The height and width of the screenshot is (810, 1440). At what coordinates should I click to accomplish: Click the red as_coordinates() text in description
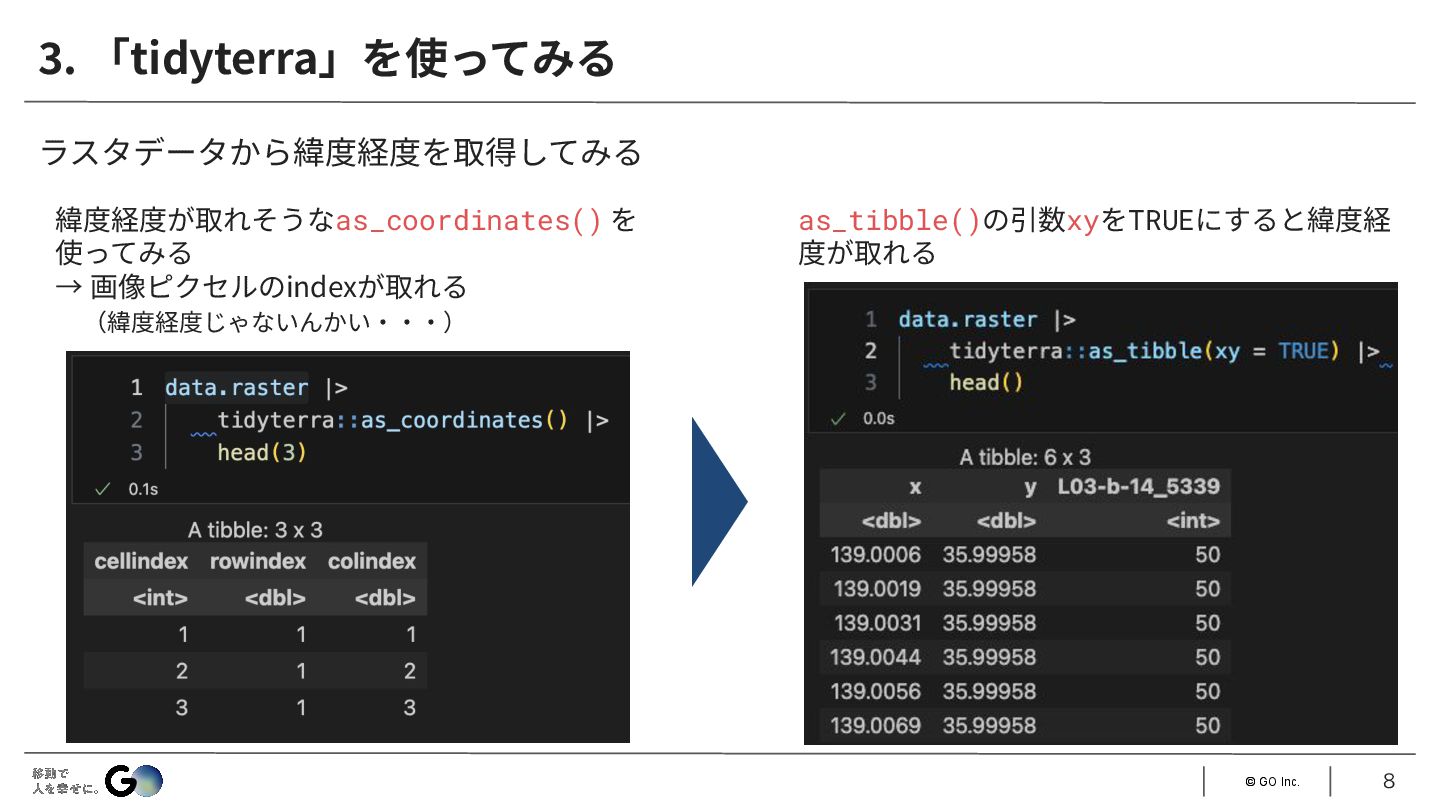[469, 220]
